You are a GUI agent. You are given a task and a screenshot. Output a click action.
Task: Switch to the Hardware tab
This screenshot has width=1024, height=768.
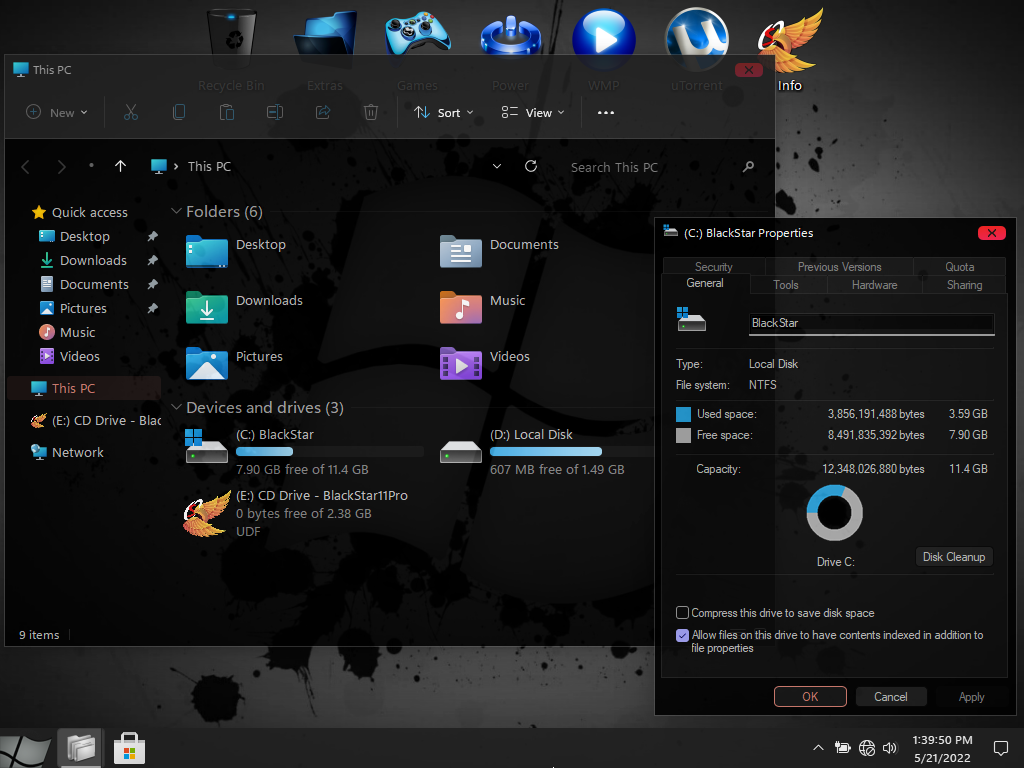tap(874, 285)
